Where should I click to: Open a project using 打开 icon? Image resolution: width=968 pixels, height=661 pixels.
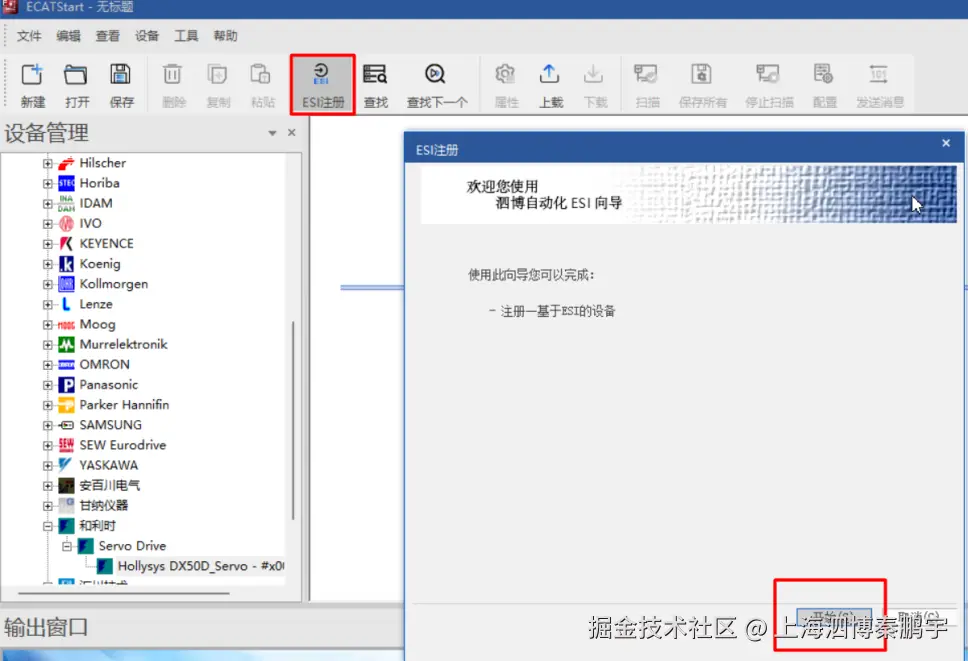(78, 78)
